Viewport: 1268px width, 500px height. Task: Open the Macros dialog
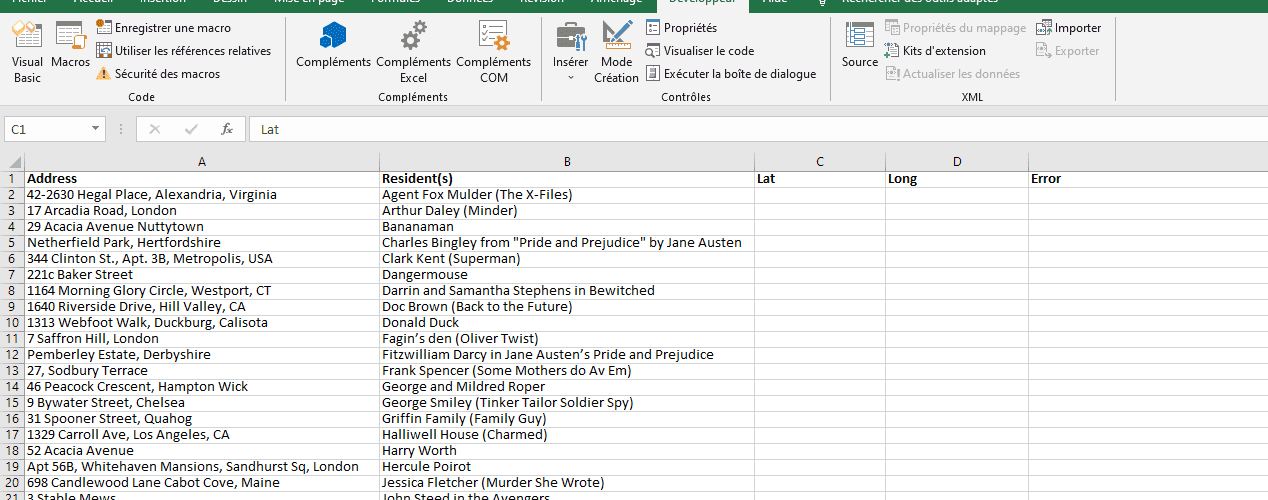click(70, 47)
